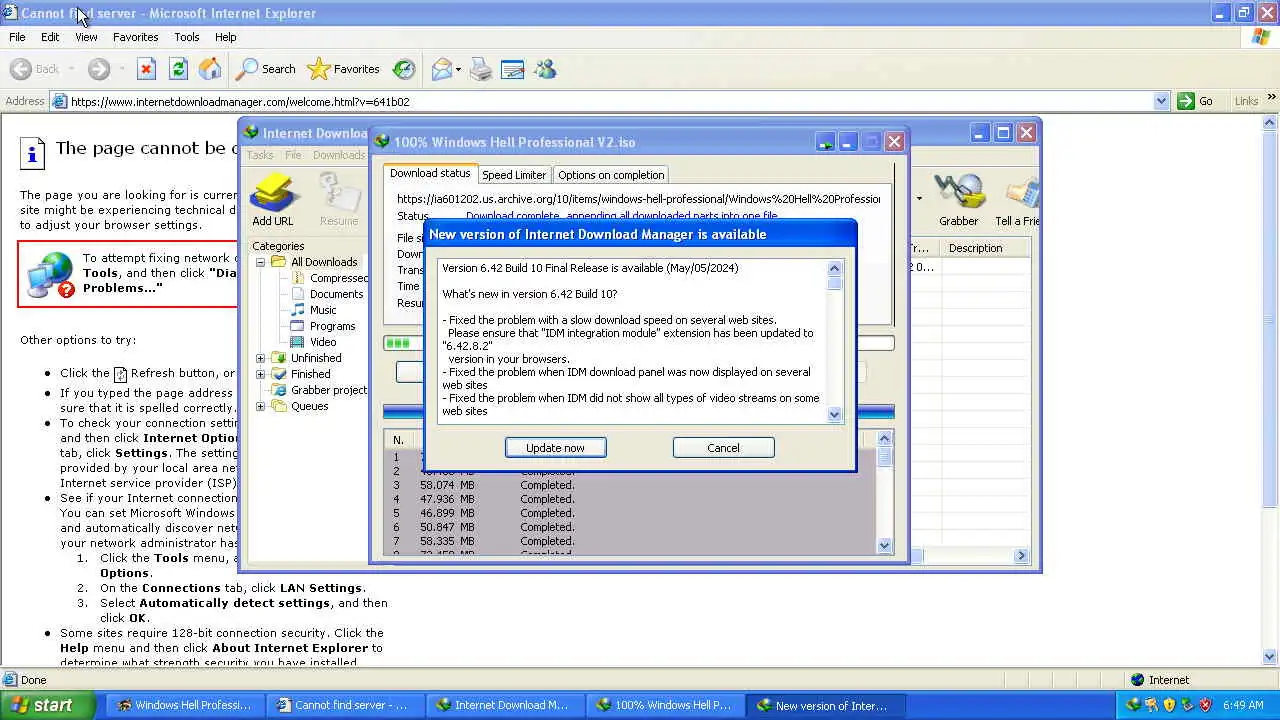The width and height of the screenshot is (1280, 720).
Task: Select the Music category
Action: click(323, 310)
